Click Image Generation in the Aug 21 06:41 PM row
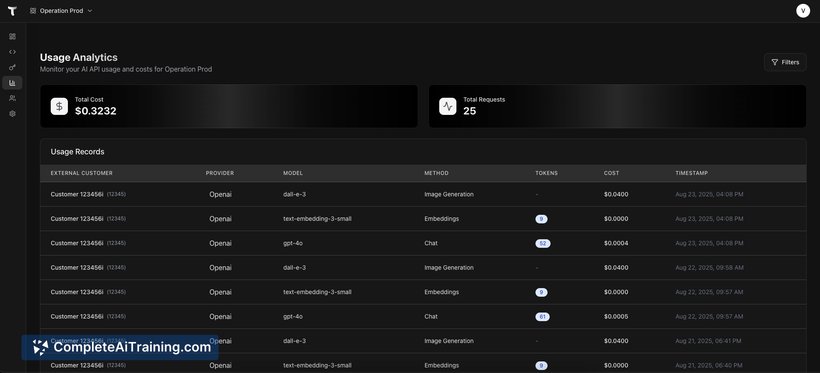The height and width of the screenshot is (373, 820). point(449,341)
